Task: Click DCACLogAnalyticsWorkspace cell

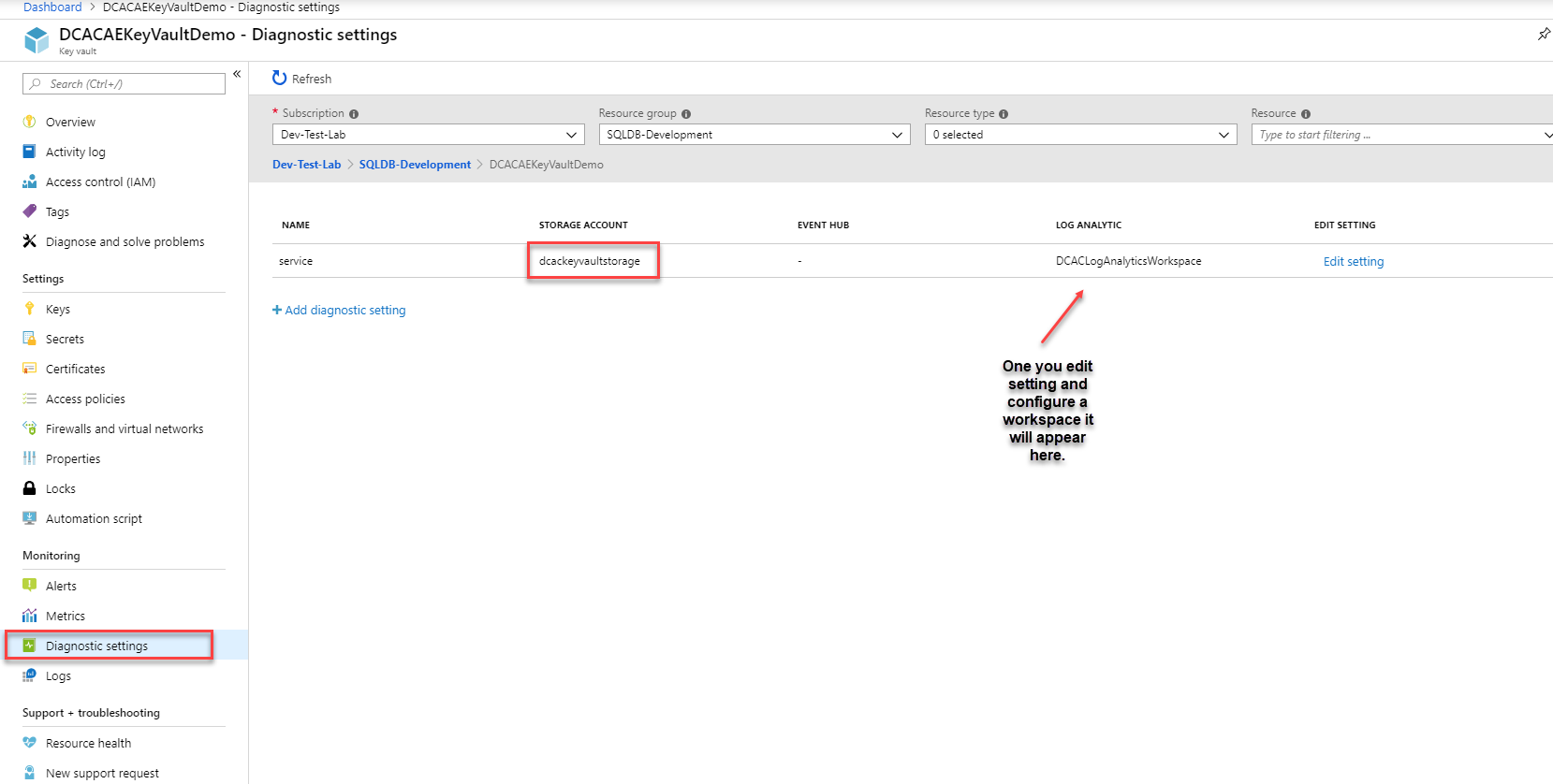Action: pyautogui.click(x=1129, y=261)
